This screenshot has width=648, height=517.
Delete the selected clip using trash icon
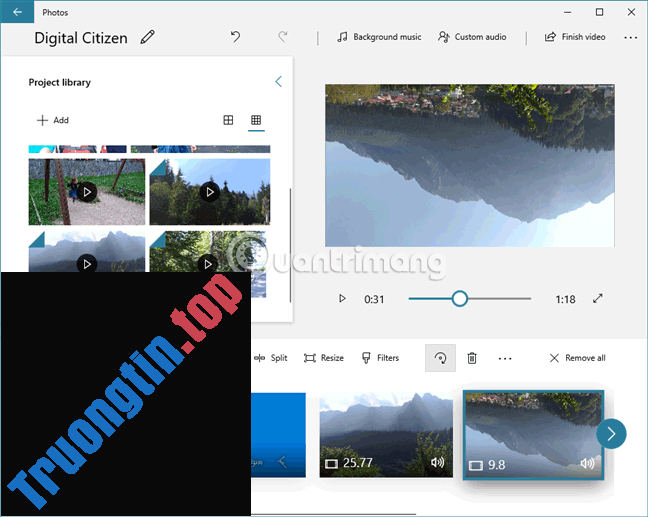tap(472, 358)
